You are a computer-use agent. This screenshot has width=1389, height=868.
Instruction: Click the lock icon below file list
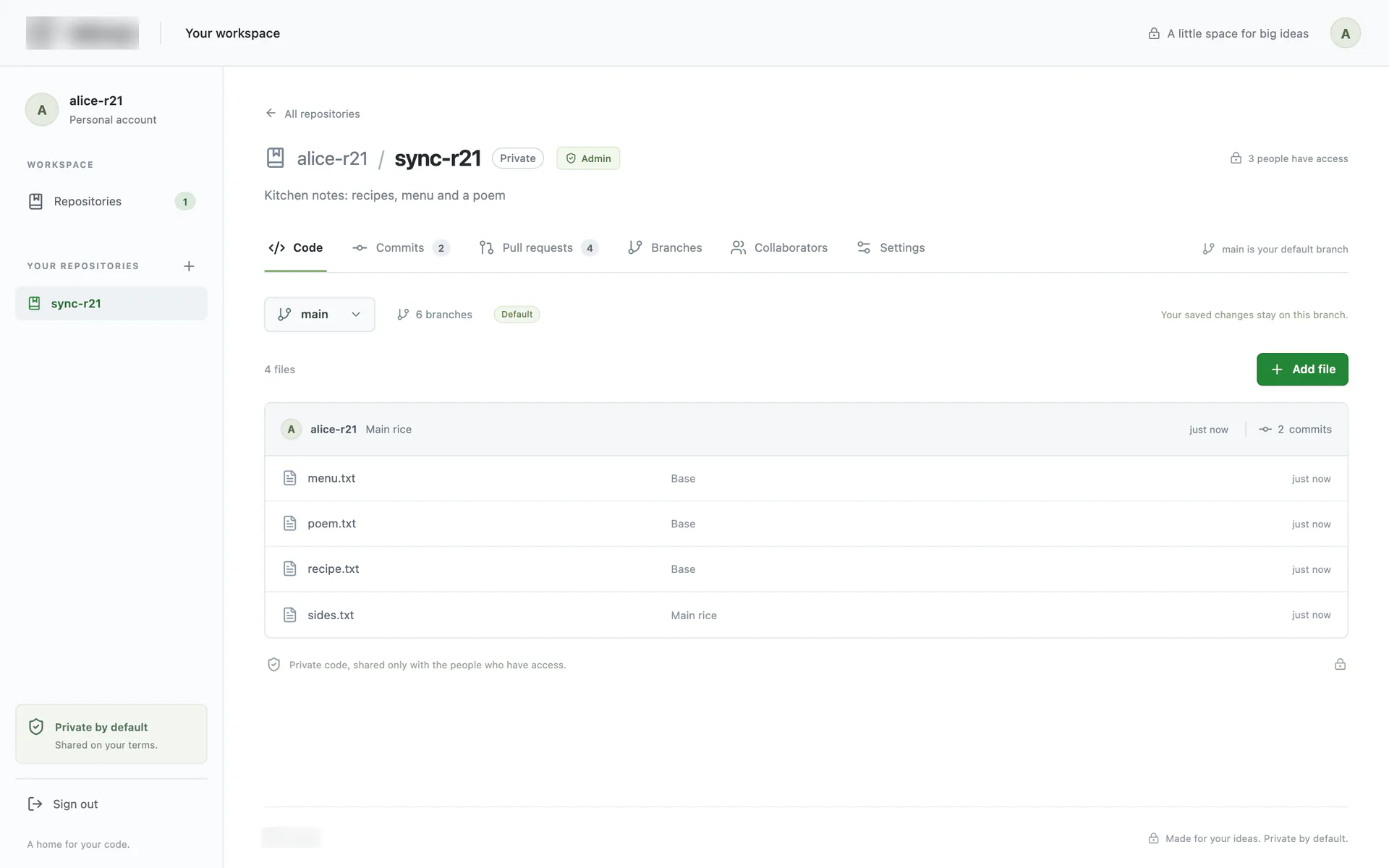click(1340, 665)
